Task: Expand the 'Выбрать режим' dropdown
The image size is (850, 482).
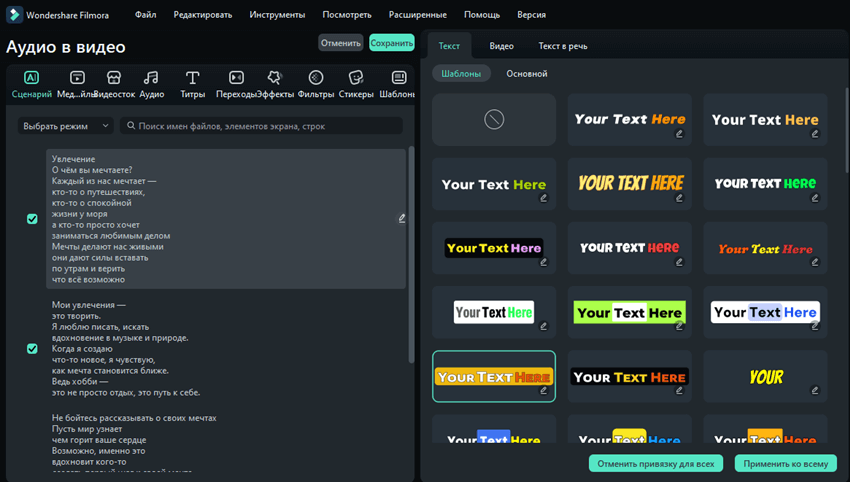Action: (x=66, y=126)
